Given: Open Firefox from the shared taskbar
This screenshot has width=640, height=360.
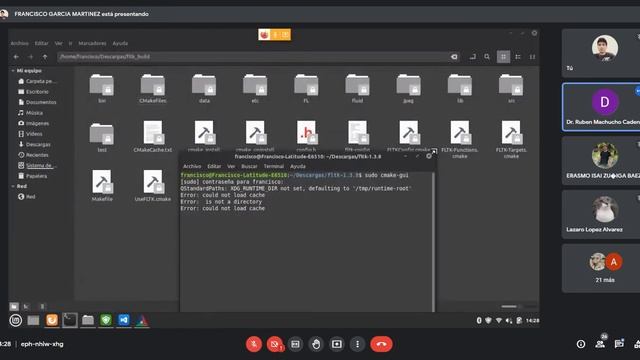Looking at the screenshot, I should [52, 320].
